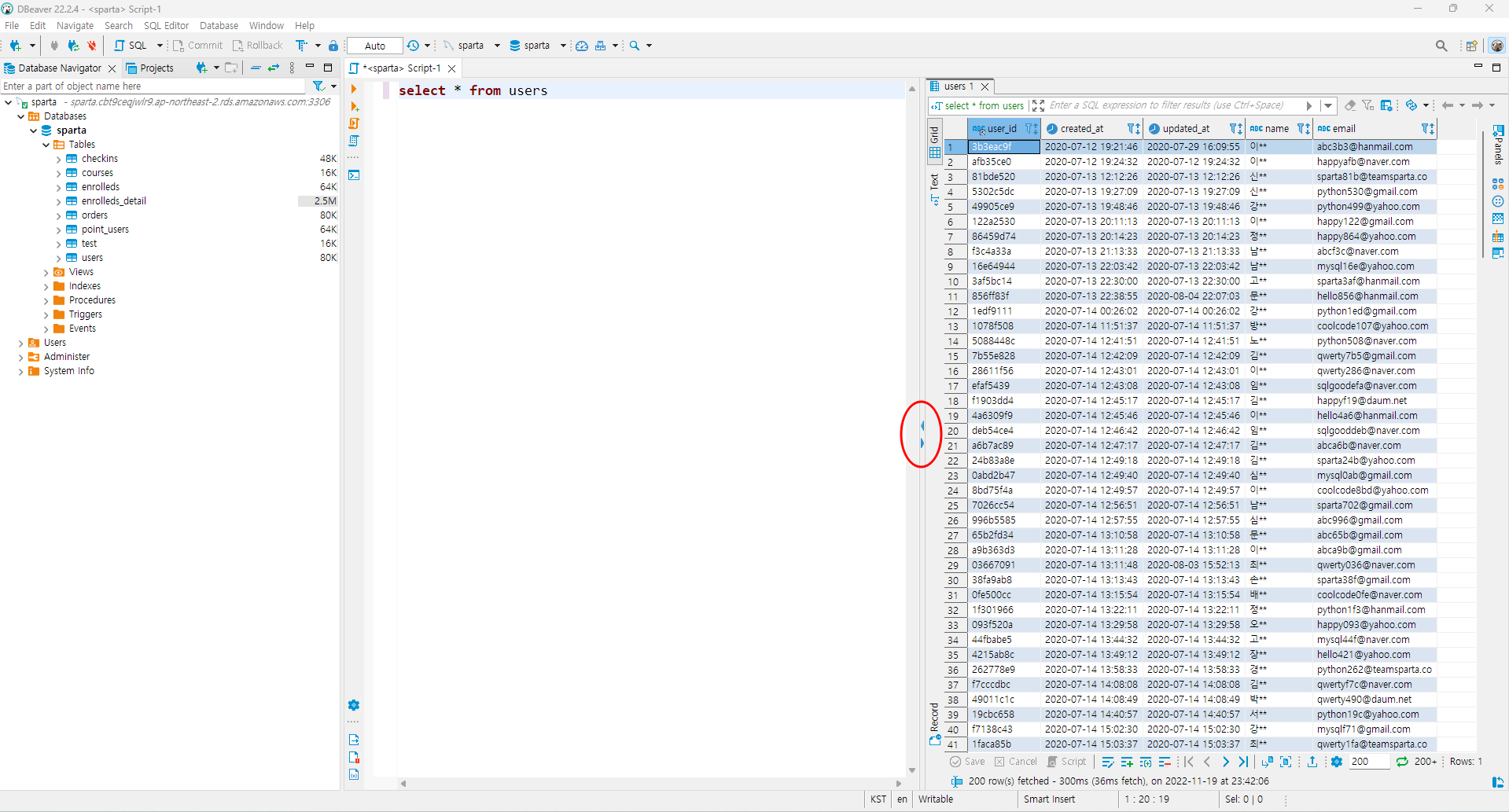Viewport: 1509px width, 812px height.
Task: Open the Database menu
Action: coord(219,26)
